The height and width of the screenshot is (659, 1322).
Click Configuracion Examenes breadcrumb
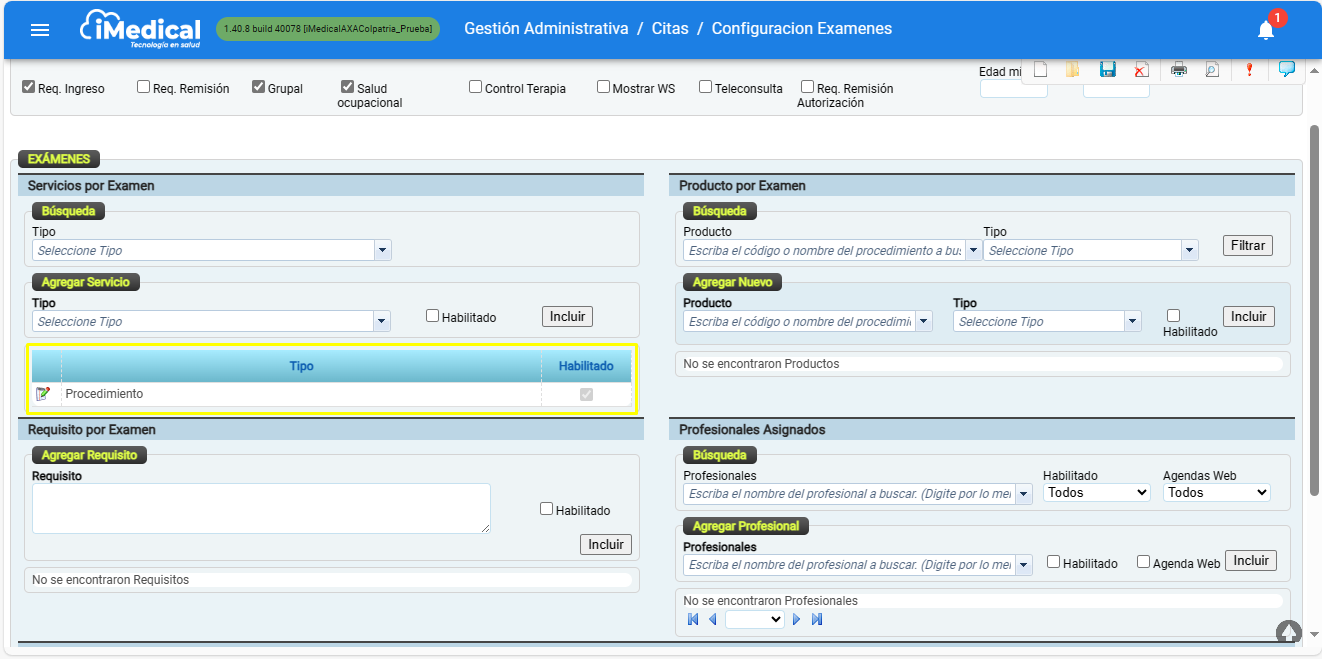[802, 29]
